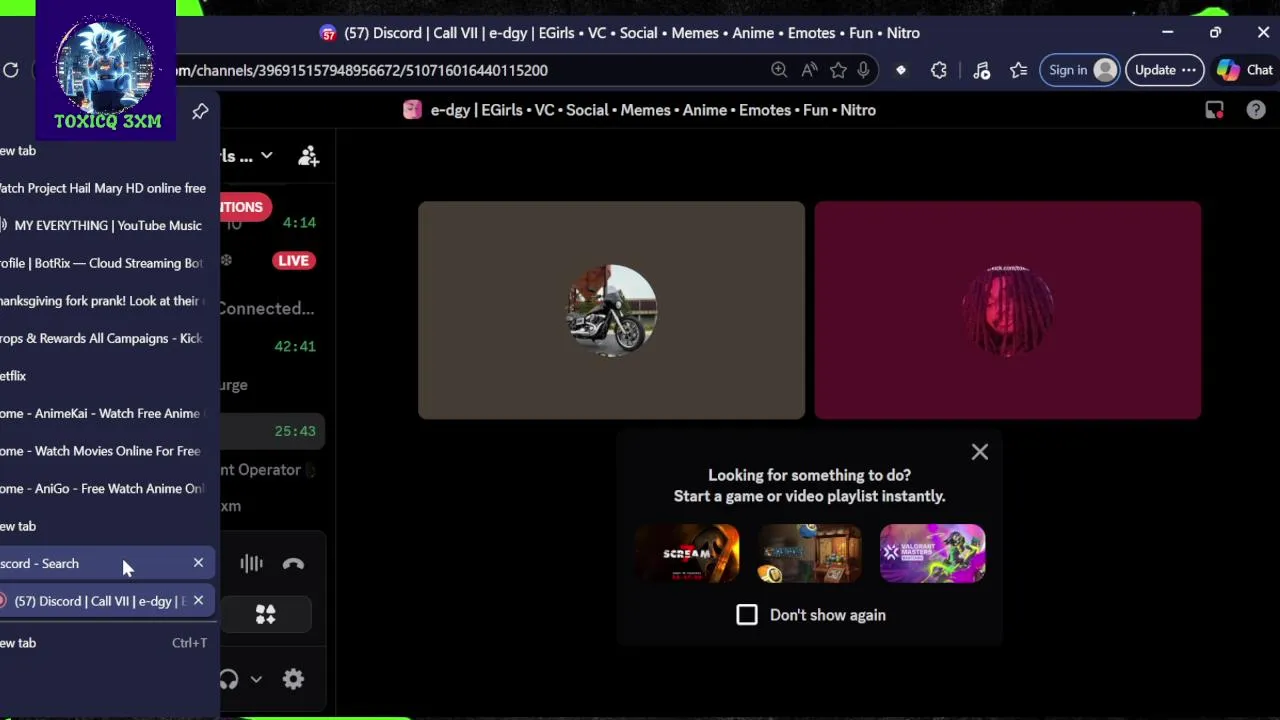Close the (57) Discord Call VII tab
Image resolution: width=1280 pixels, height=720 pixels.
198,601
